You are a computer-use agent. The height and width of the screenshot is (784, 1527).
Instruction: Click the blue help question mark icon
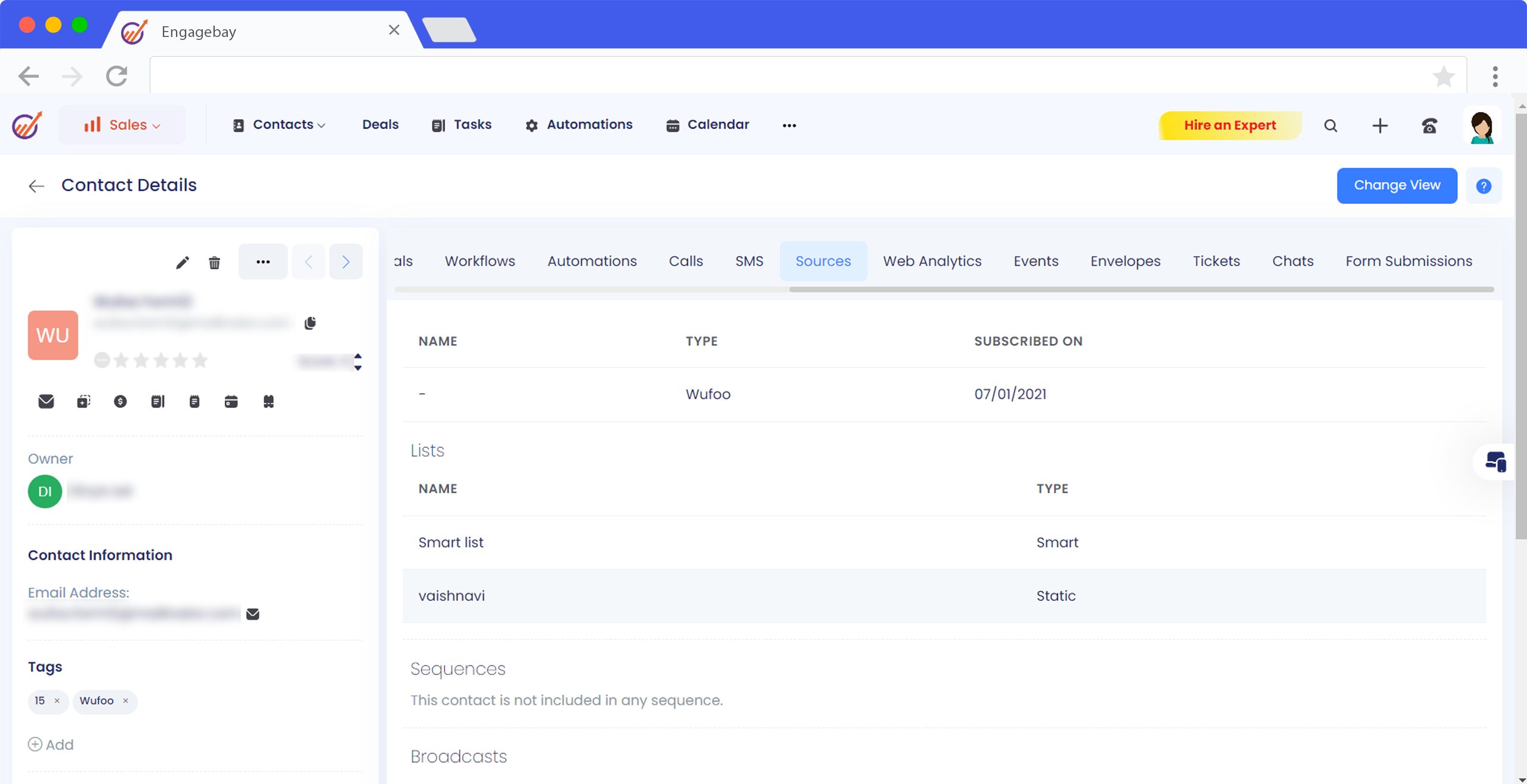tap(1483, 186)
